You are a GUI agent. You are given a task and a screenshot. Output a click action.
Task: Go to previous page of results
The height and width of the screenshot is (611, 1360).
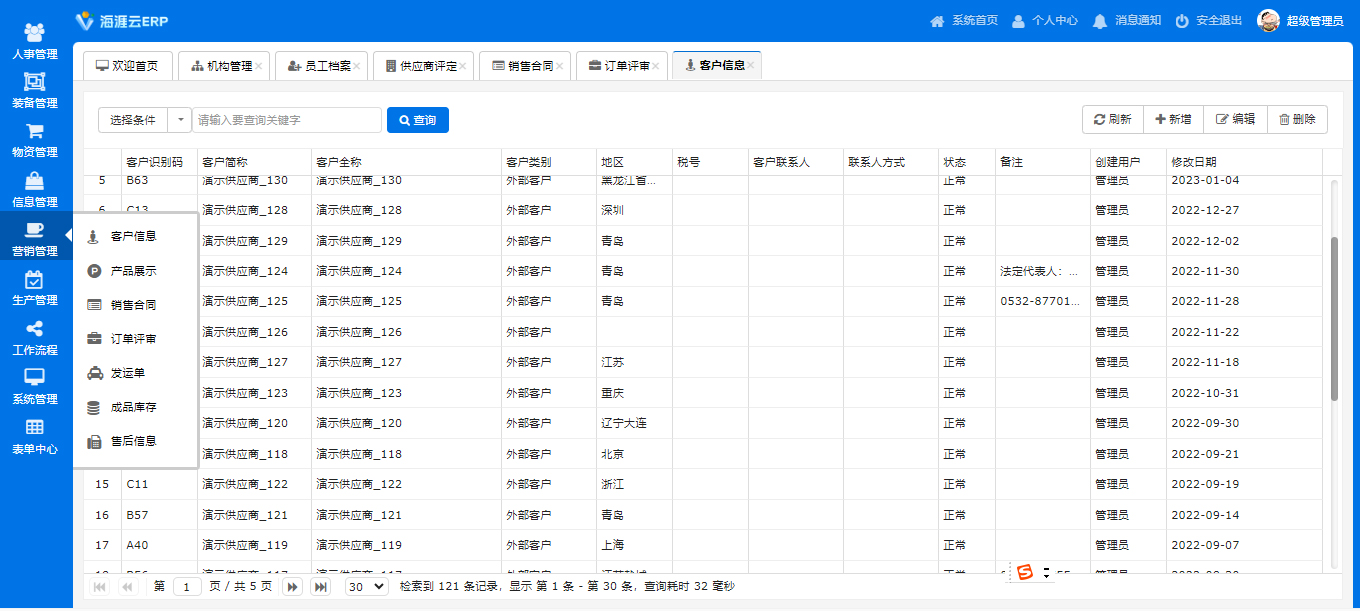click(x=128, y=587)
